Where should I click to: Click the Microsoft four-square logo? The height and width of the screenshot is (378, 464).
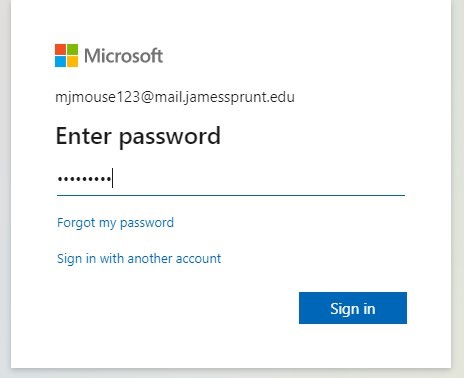[x=66, y=55]
